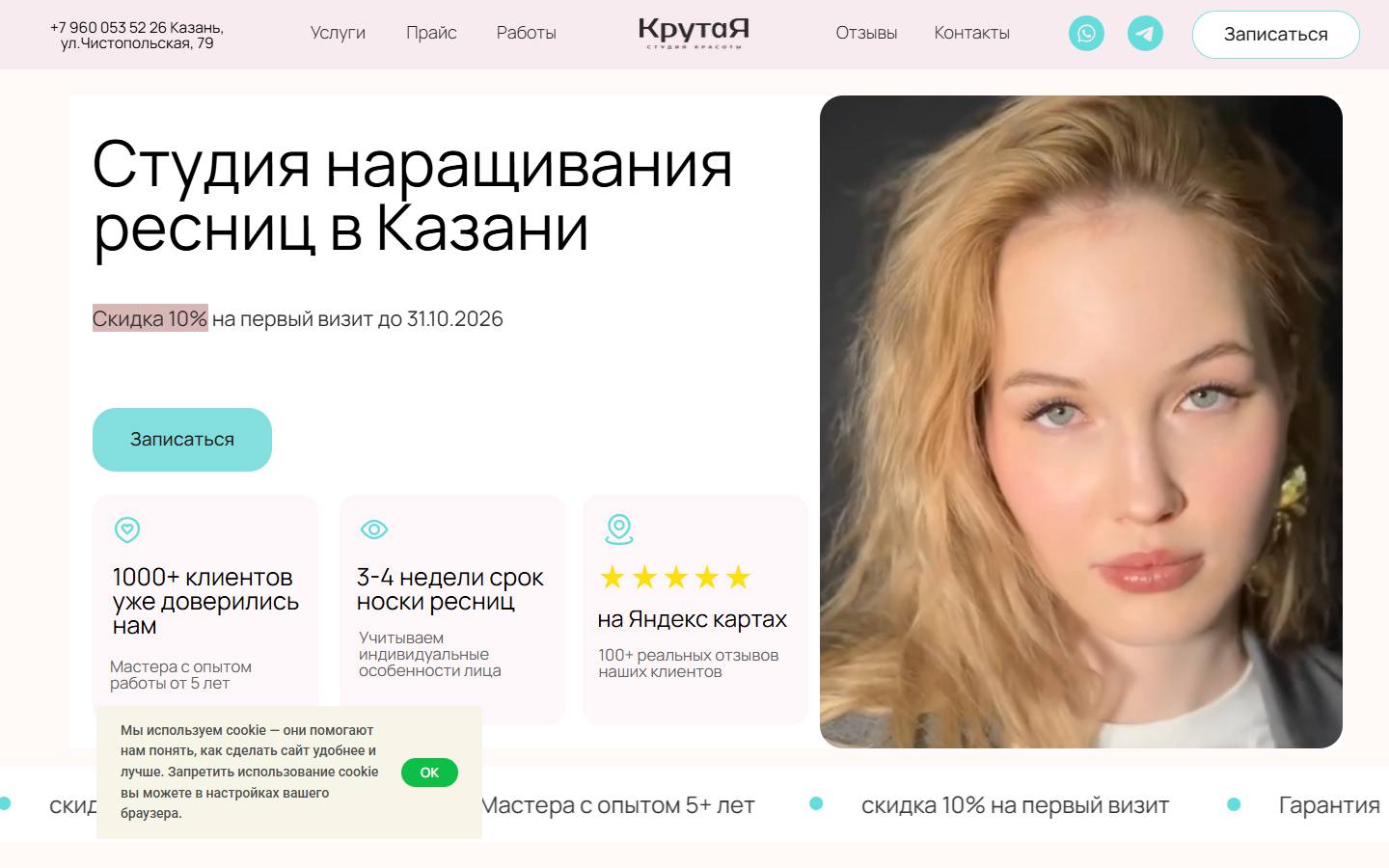Go to the Прайс section
The image size is (1389, 868).
click(x=431, y=33)
